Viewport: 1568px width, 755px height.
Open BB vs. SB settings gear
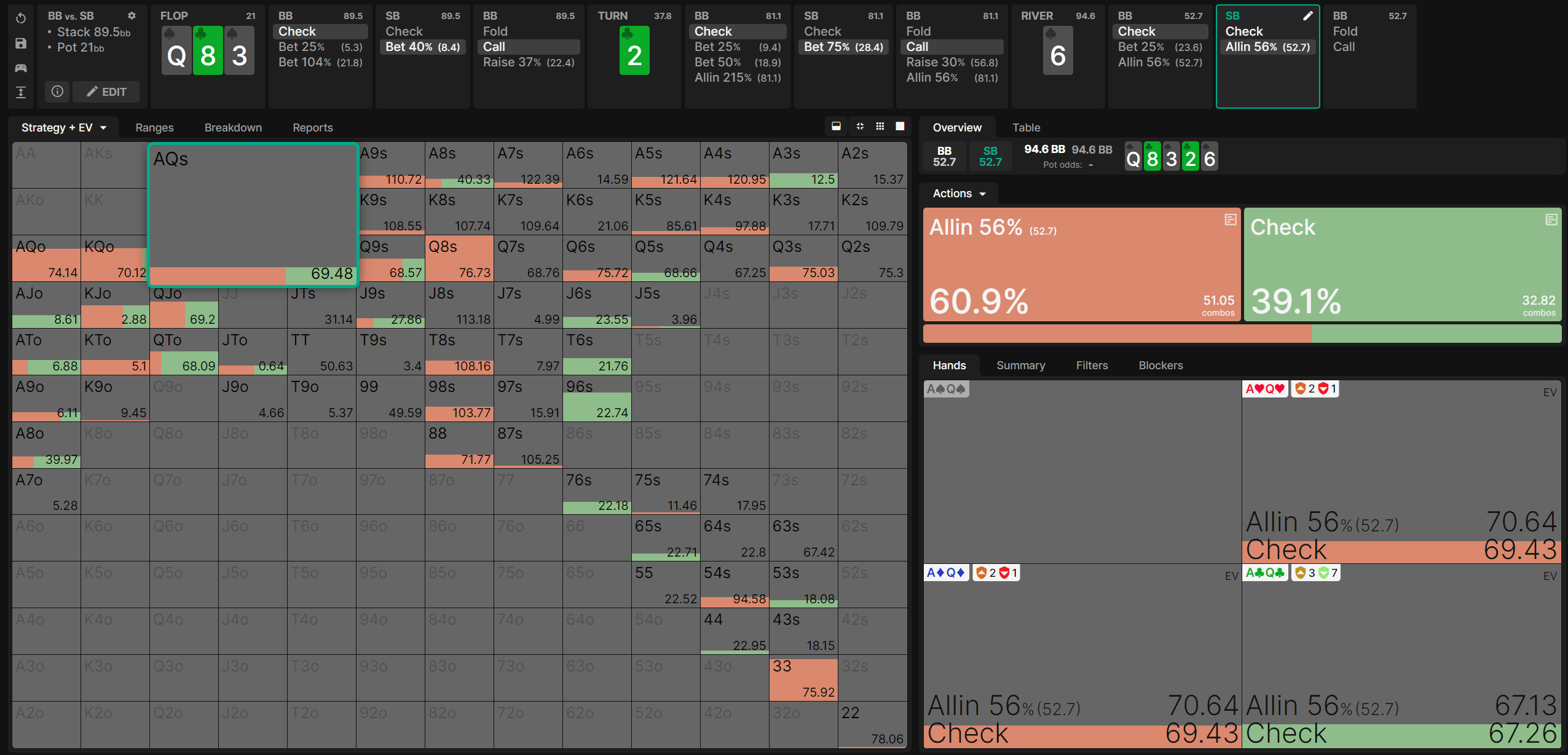pos(132,15)
